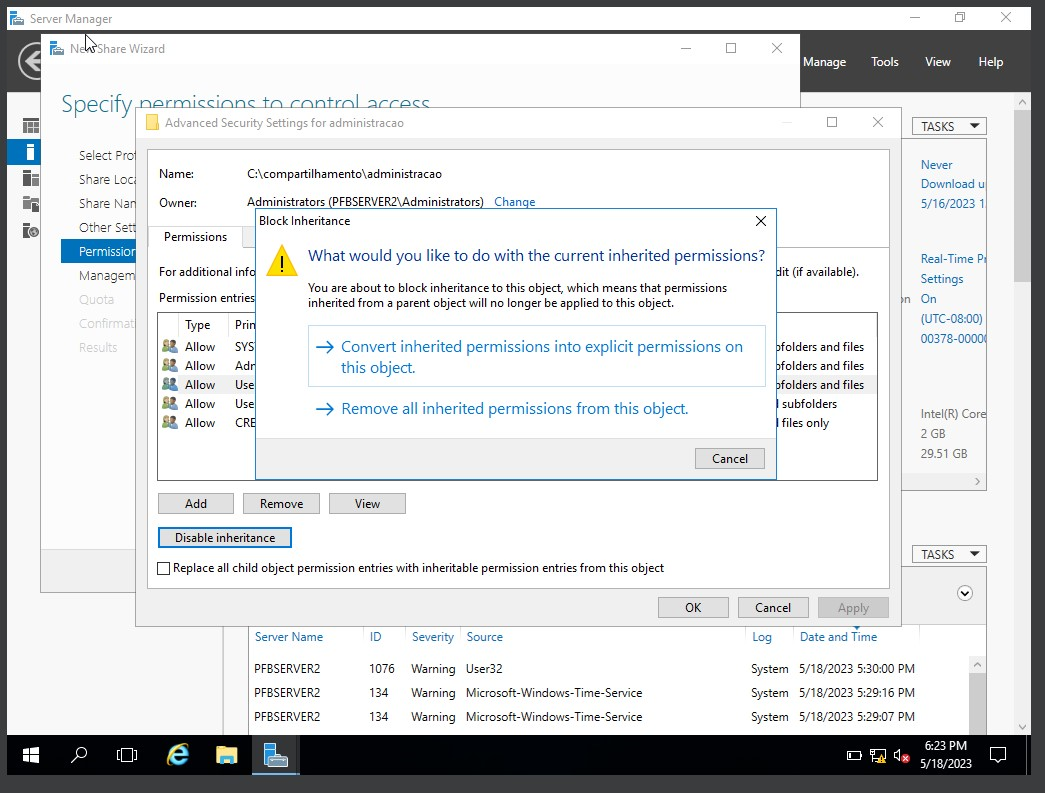Open the lower TASKS dropdown
1045x793 pixels.
pyautogui.click(x=946, y=553)
